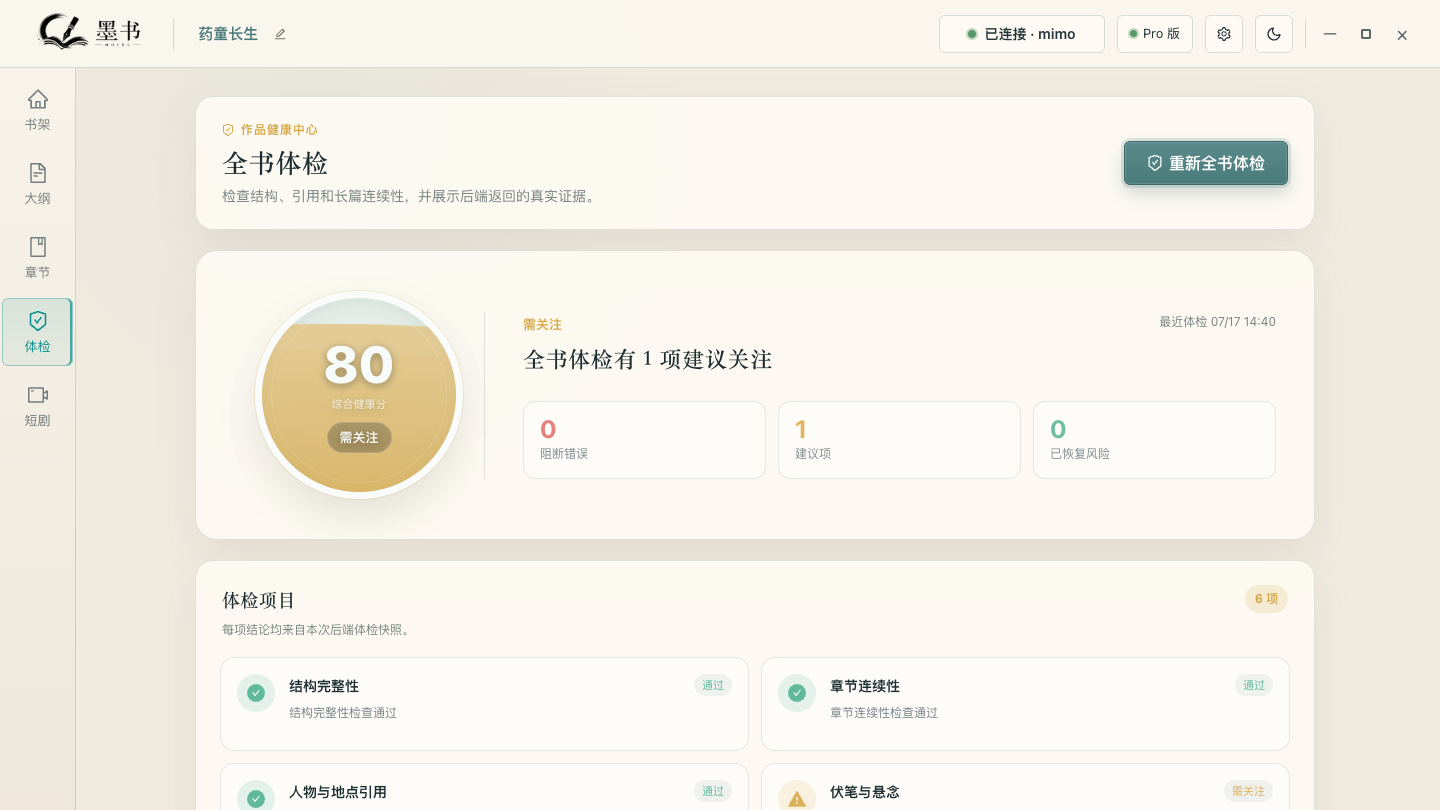Click the 体检项目 section heading
1440x810 pixels.
coord(259,600)
